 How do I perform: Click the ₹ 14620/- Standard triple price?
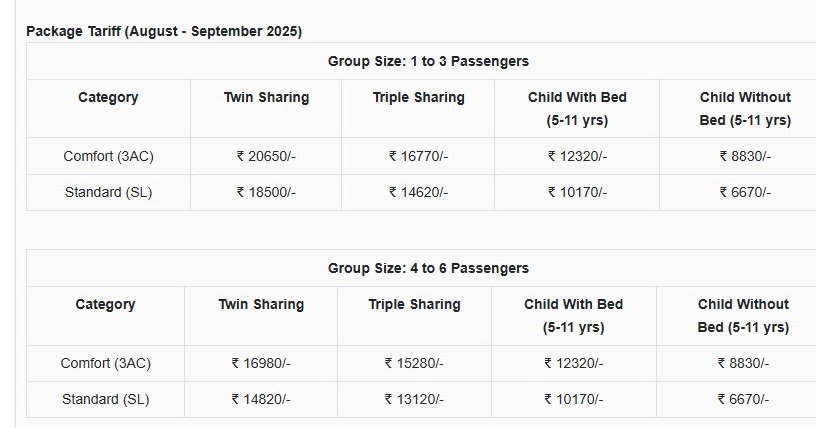[418, 192]
